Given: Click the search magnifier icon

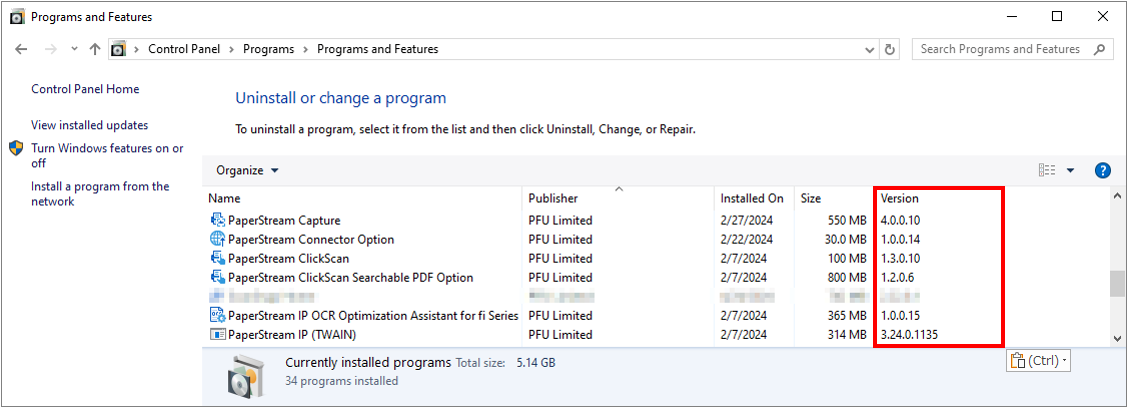Looking at the screenshot, I should coord(1099,50).
